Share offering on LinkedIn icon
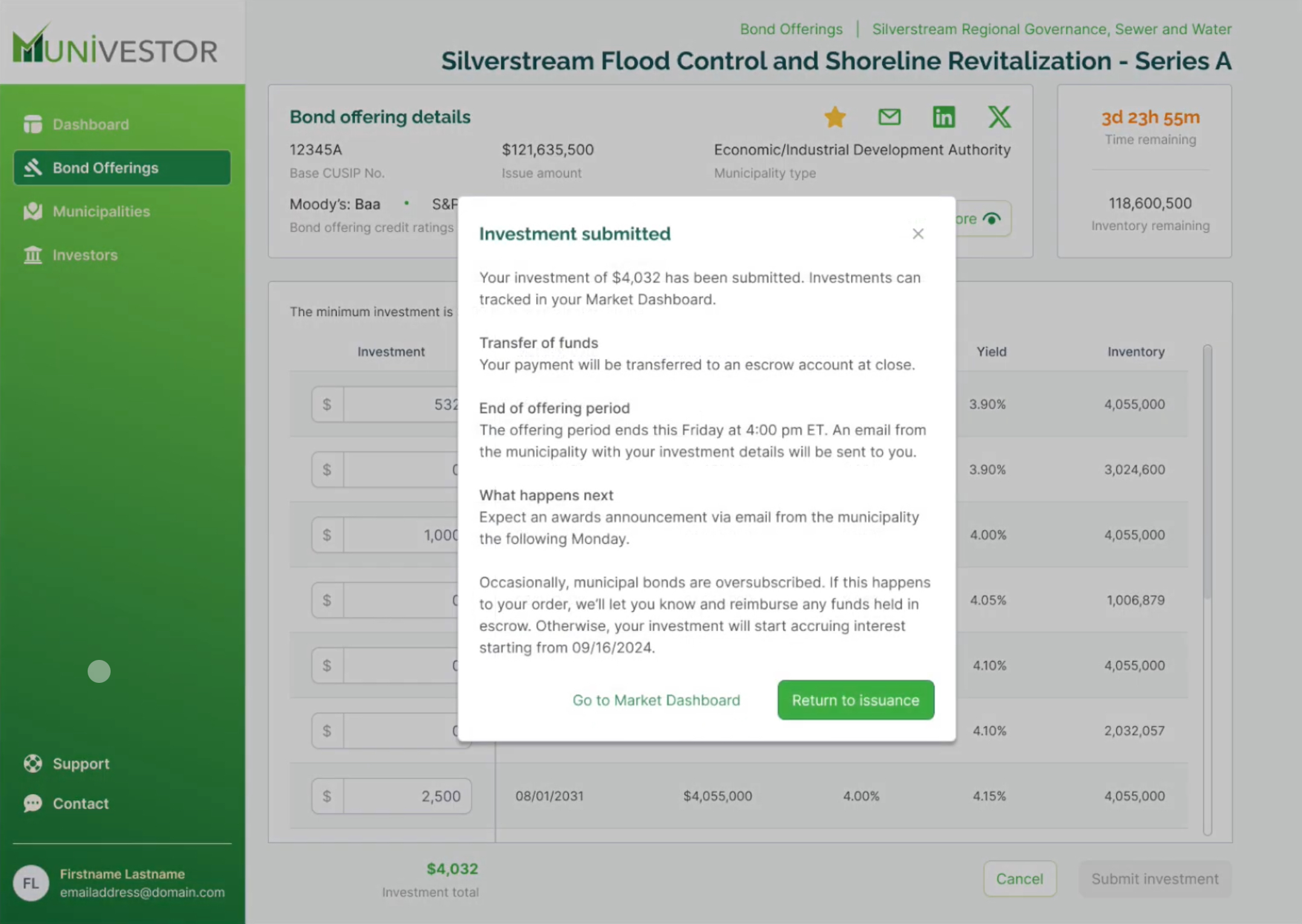Screen dimensions: 1302x924 pyautogui.click(x=944, y=117)
